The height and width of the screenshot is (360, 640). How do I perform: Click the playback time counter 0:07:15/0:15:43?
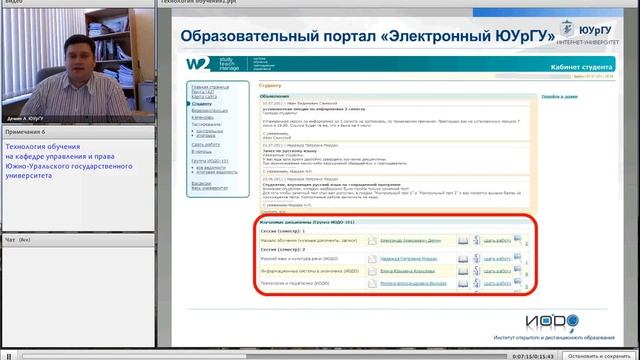tap(533, 356)
